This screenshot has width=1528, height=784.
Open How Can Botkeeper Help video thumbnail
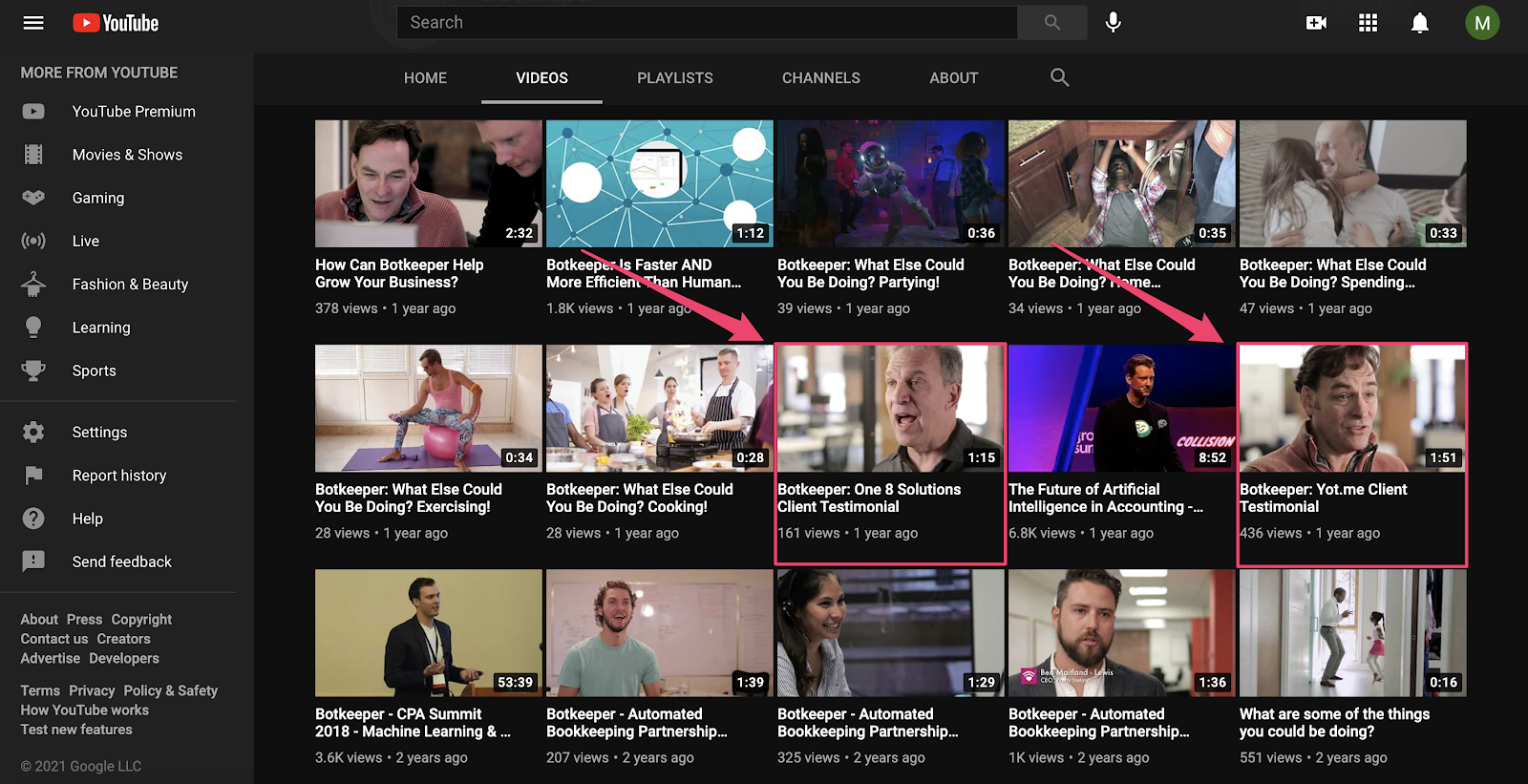pyautogui.click(x=429, y=183)
